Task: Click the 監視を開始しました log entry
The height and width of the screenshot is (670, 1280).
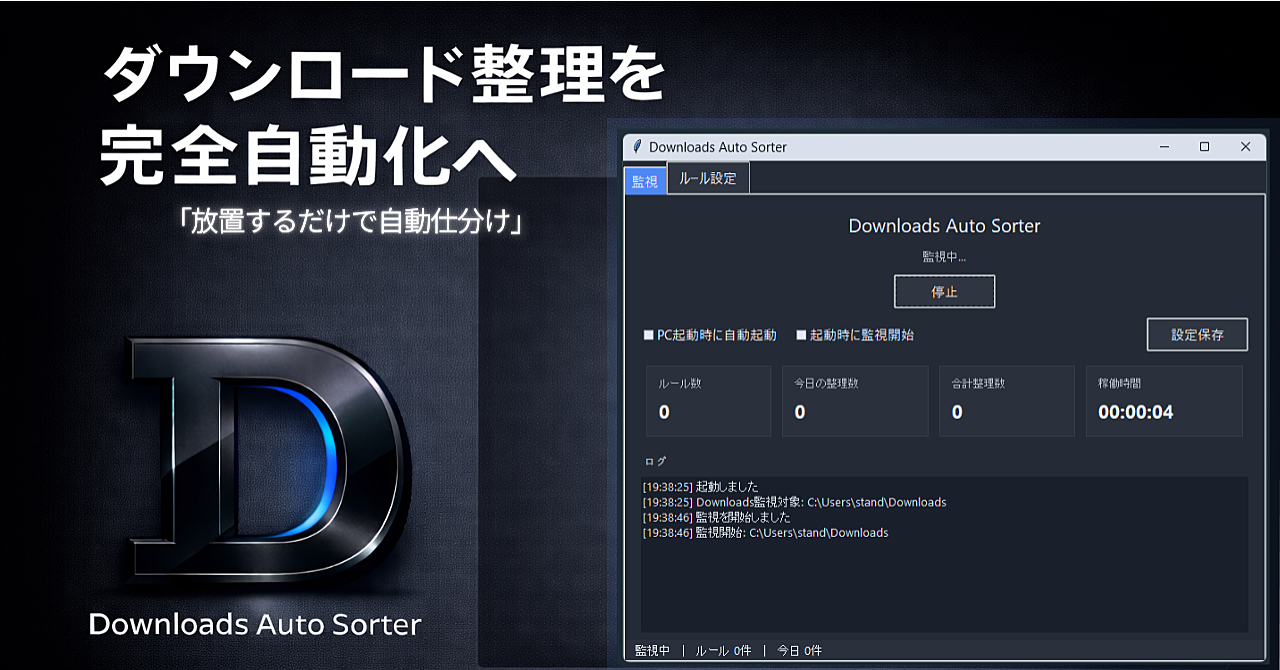Action: tap(716, 518)
